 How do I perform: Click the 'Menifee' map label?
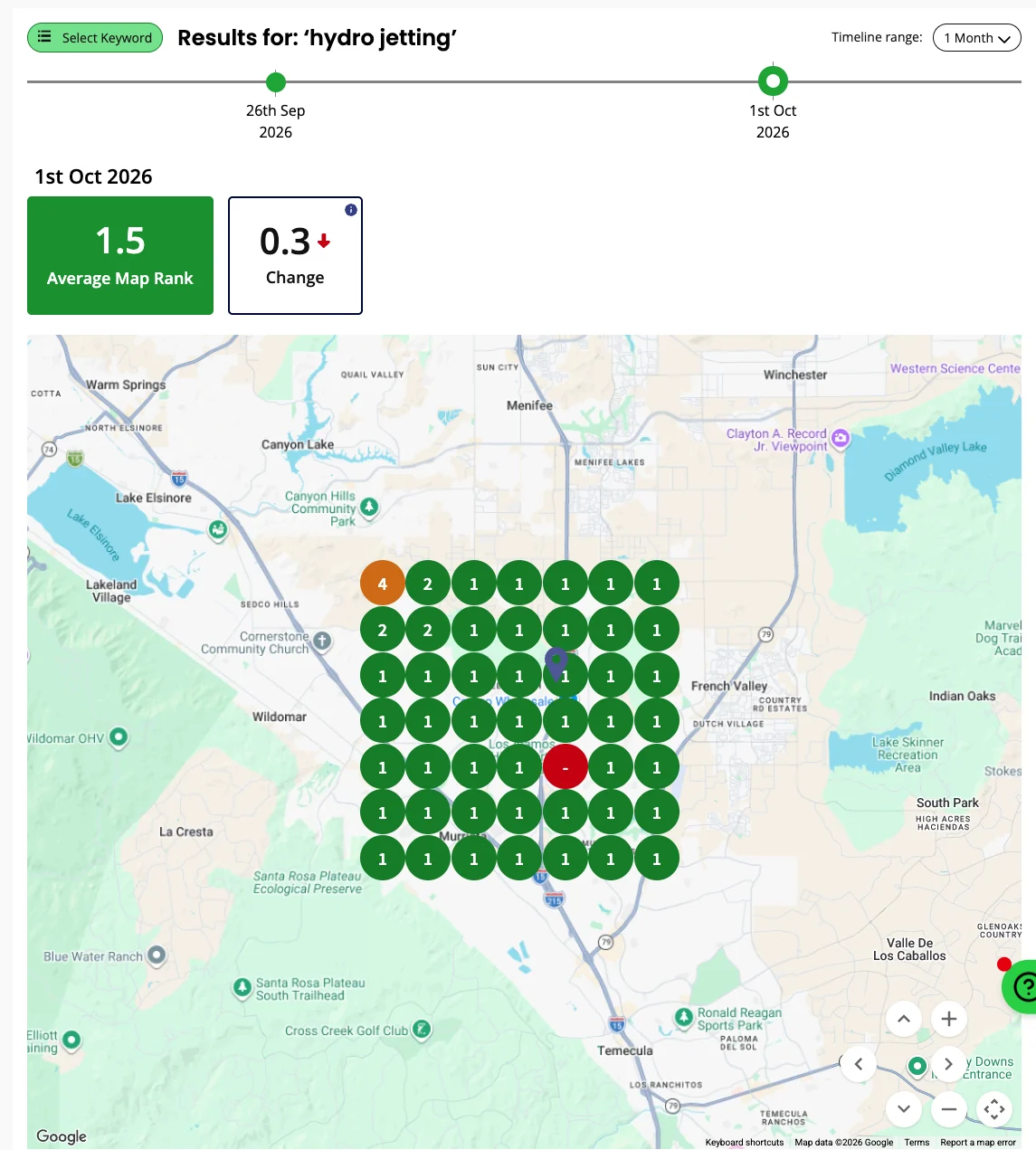[529, 405]
